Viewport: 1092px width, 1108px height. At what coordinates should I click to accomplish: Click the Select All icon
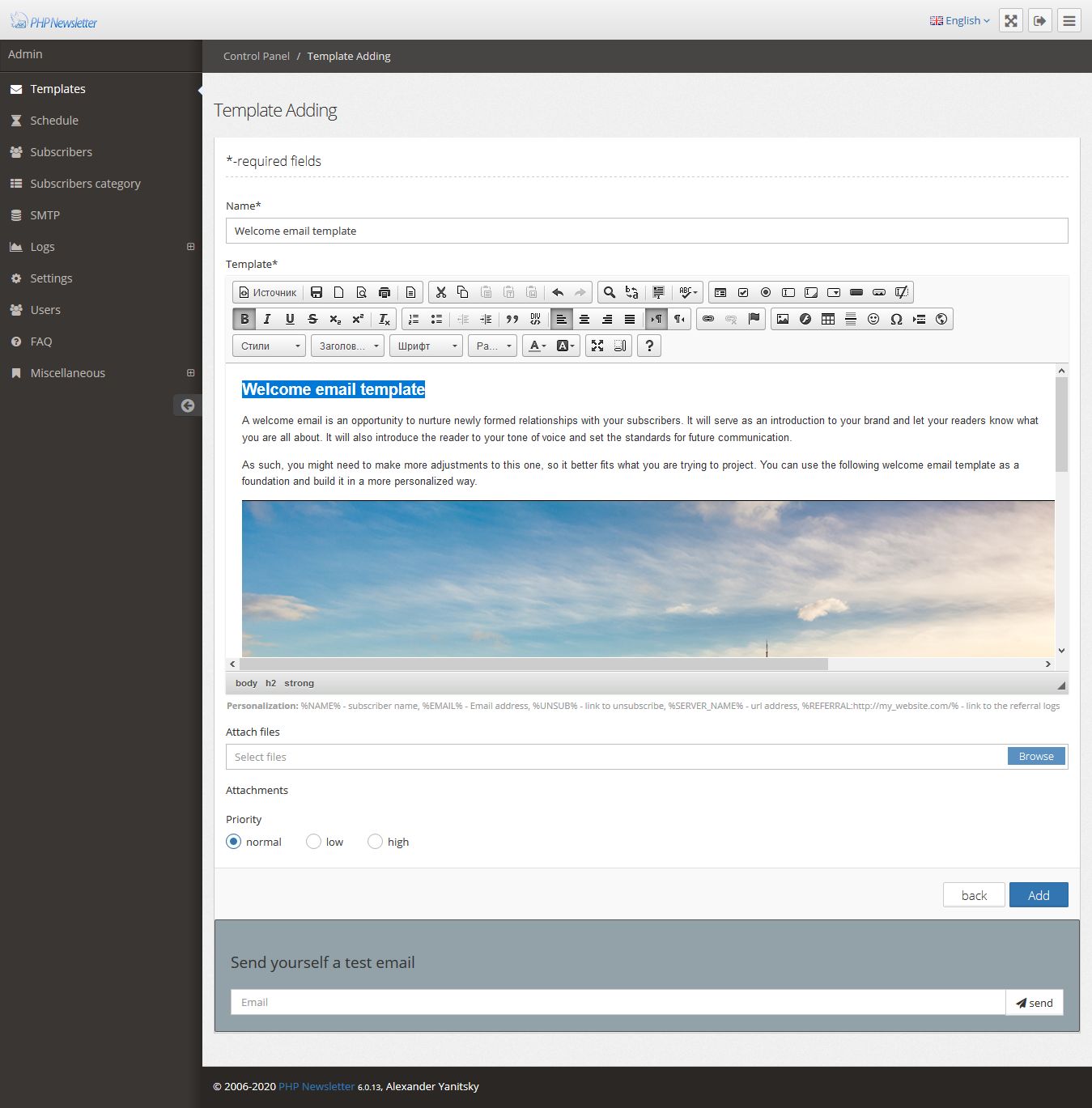point(658,292)
